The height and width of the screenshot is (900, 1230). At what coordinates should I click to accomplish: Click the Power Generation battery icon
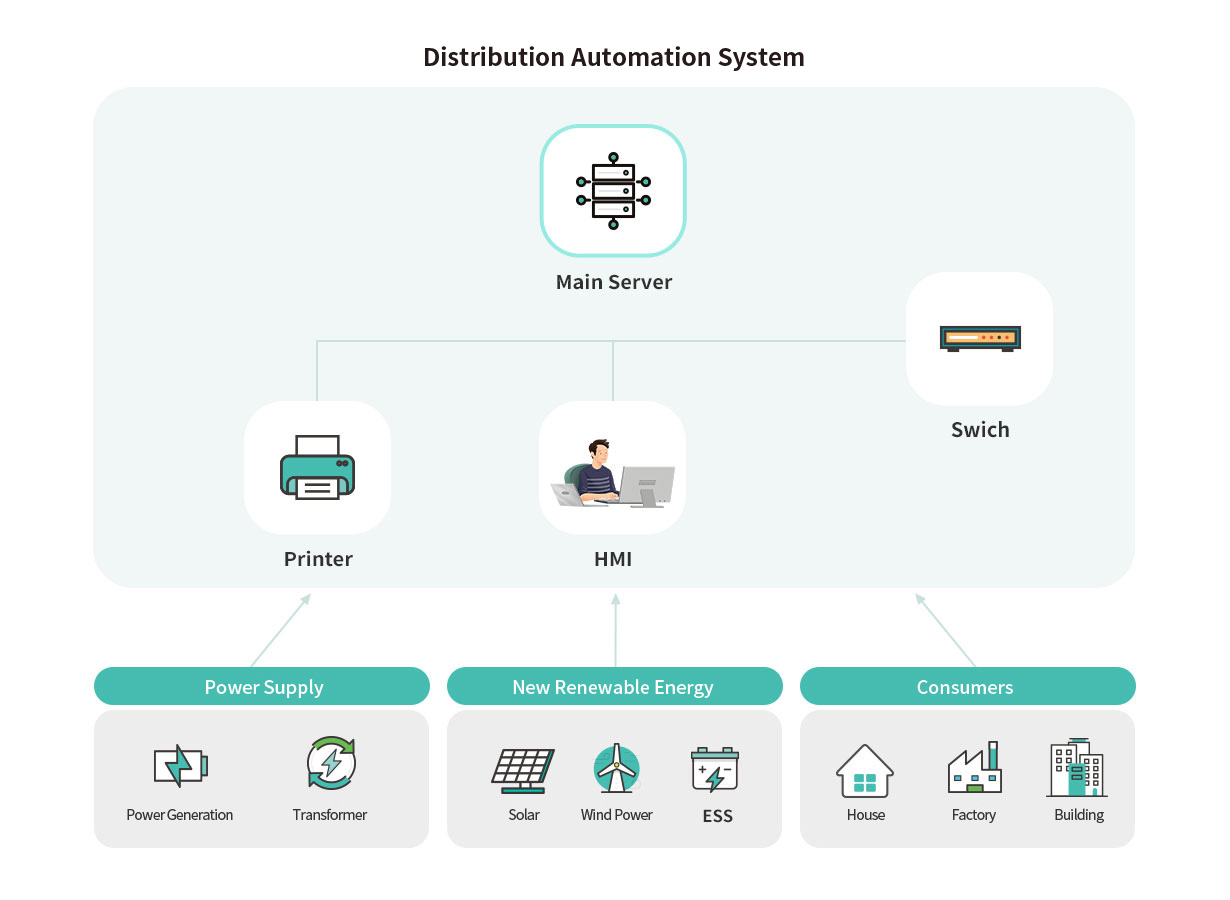click(x=180, y=766)
